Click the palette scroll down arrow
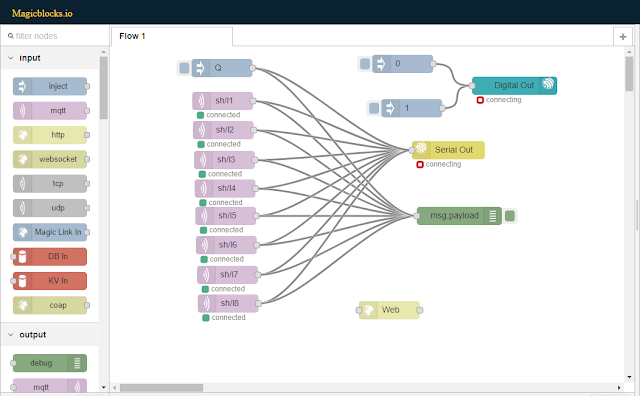The image size is (640, 396). click(104, 387)
